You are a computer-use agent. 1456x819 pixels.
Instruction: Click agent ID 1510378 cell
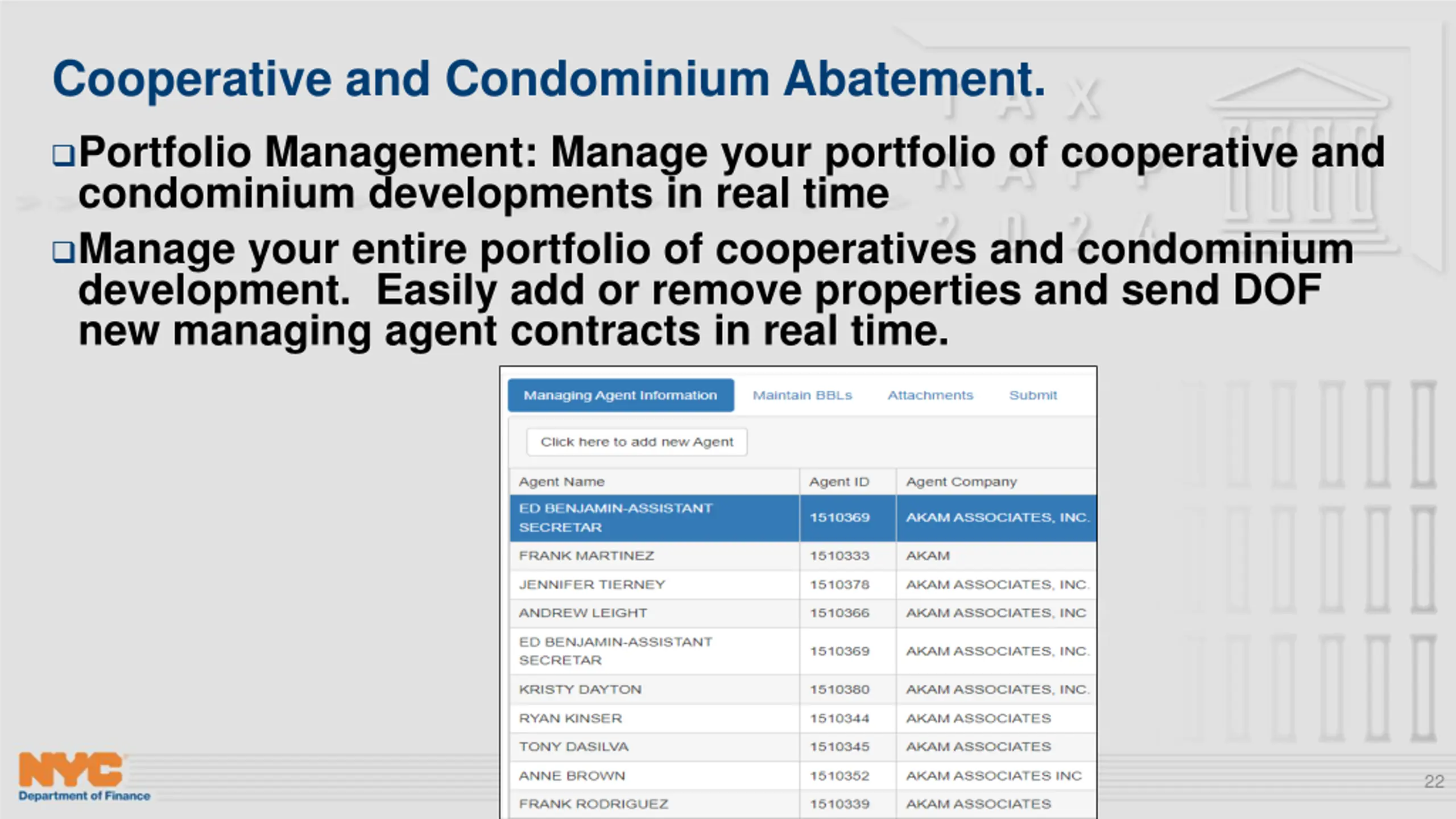pyautogui.click(x=839, y=585)
